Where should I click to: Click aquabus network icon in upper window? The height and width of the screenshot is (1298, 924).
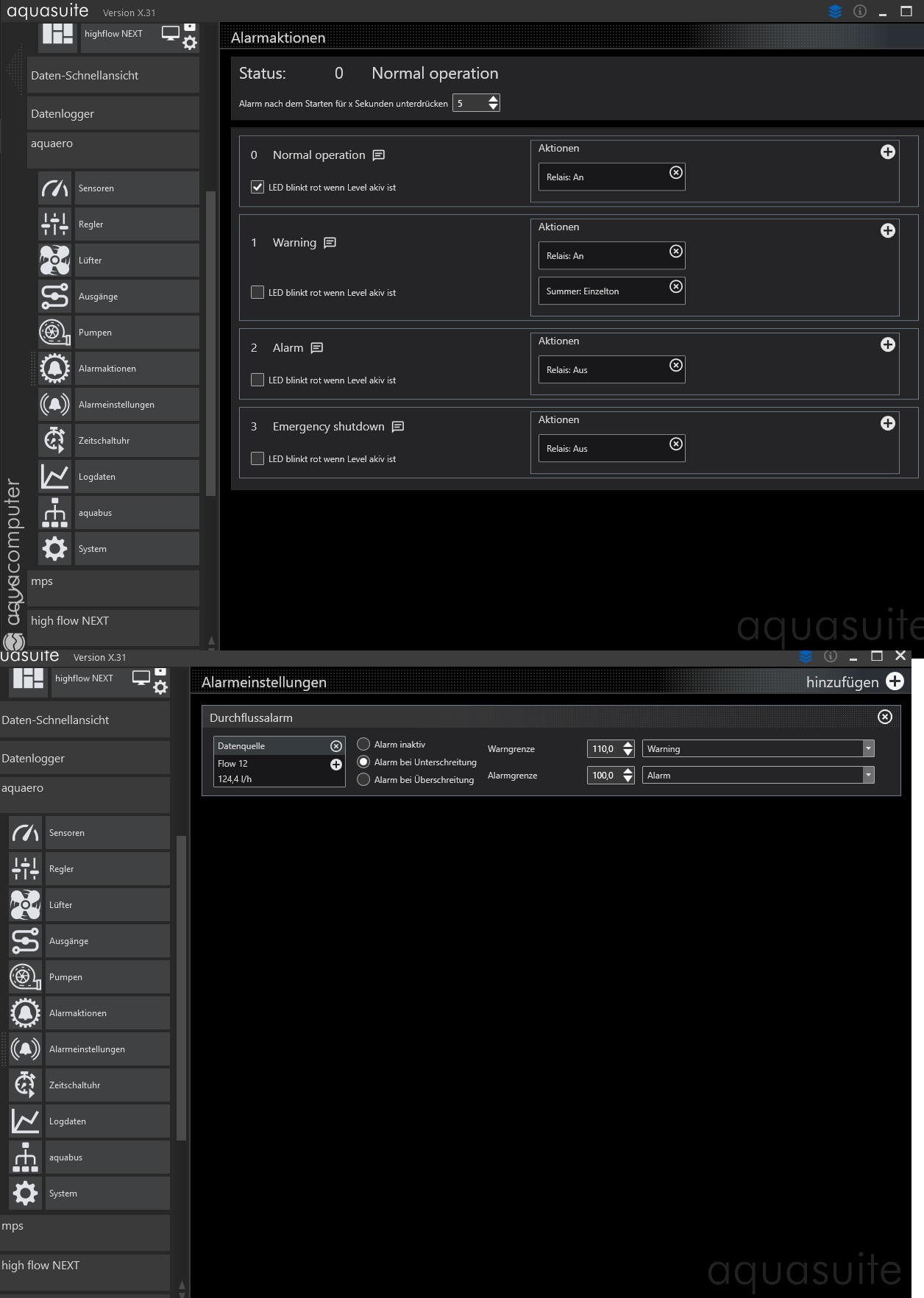[54, 513]
